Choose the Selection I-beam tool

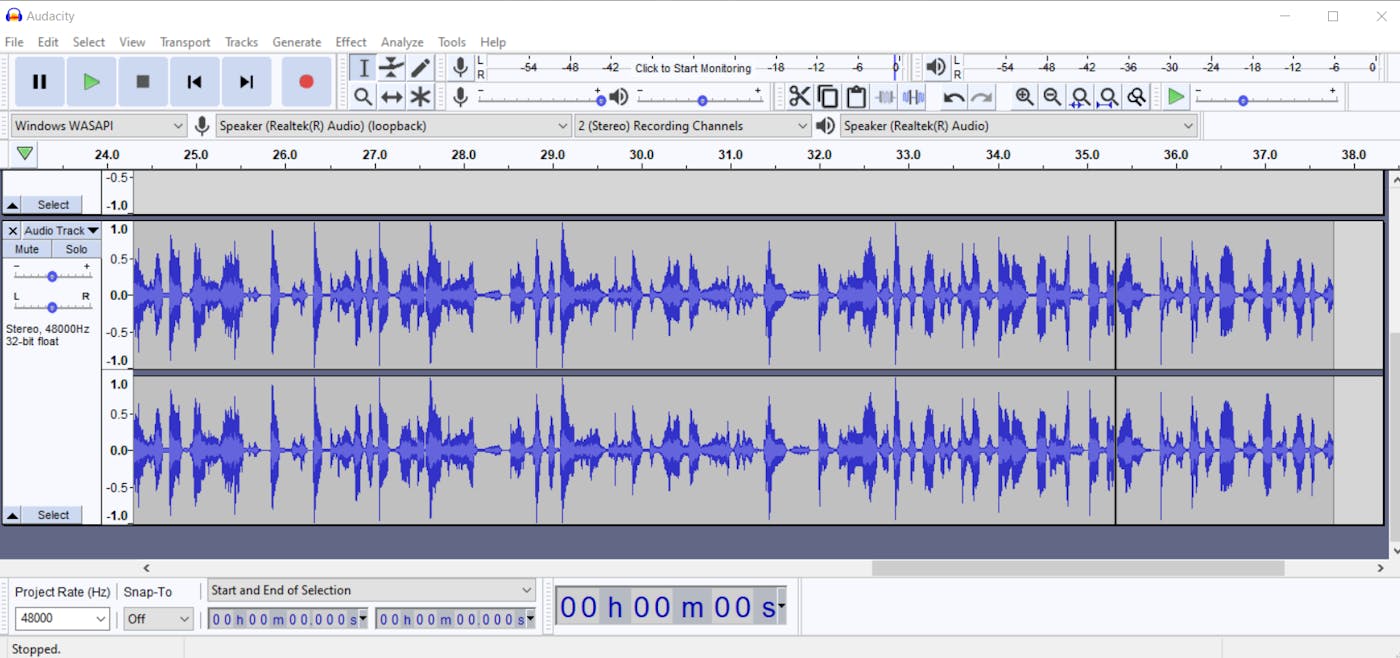pyautogui.click(x=363, y=68)
